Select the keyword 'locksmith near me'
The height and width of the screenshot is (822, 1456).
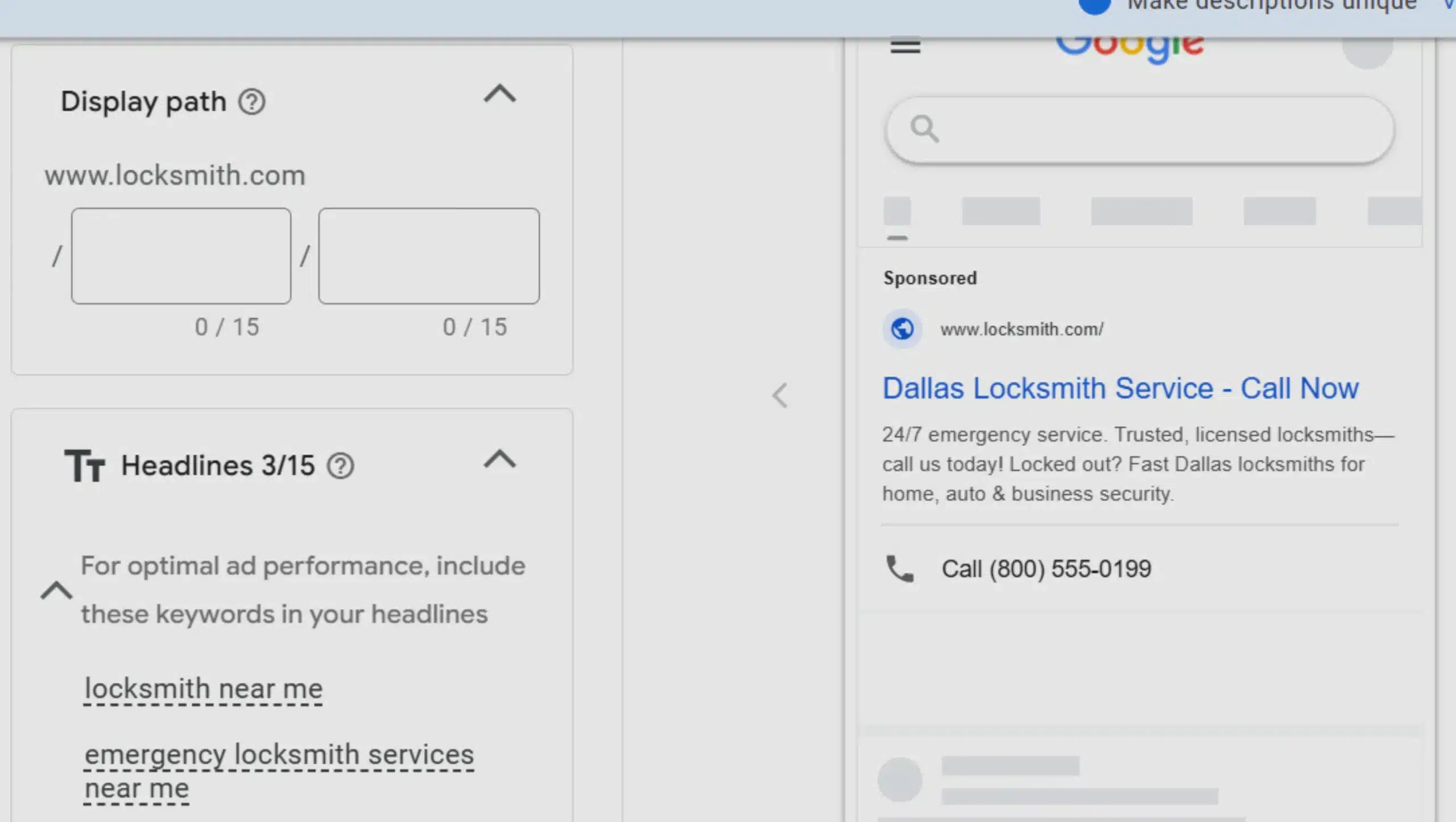point(203,688)
